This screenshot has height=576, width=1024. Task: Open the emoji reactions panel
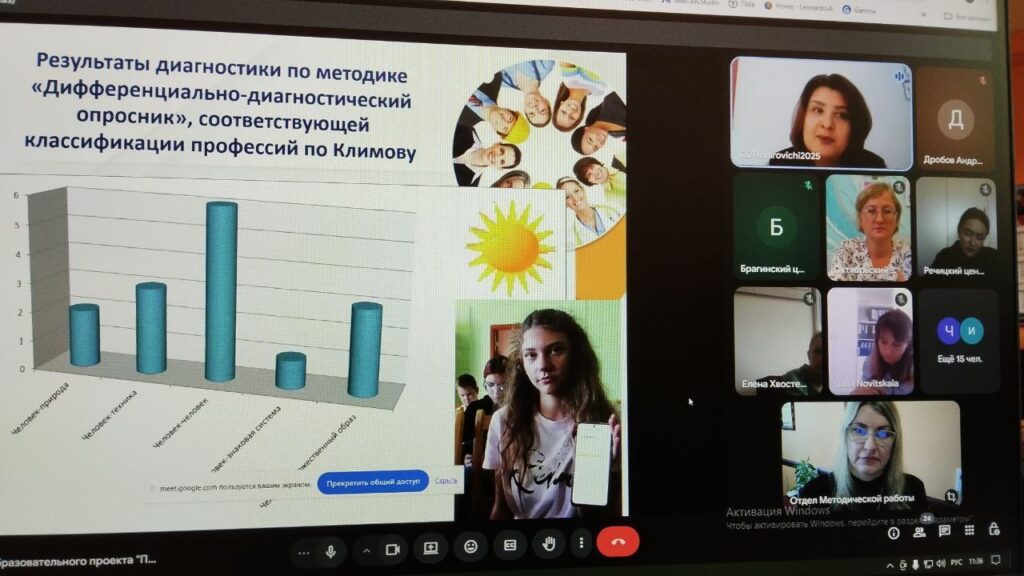point(470,547)
